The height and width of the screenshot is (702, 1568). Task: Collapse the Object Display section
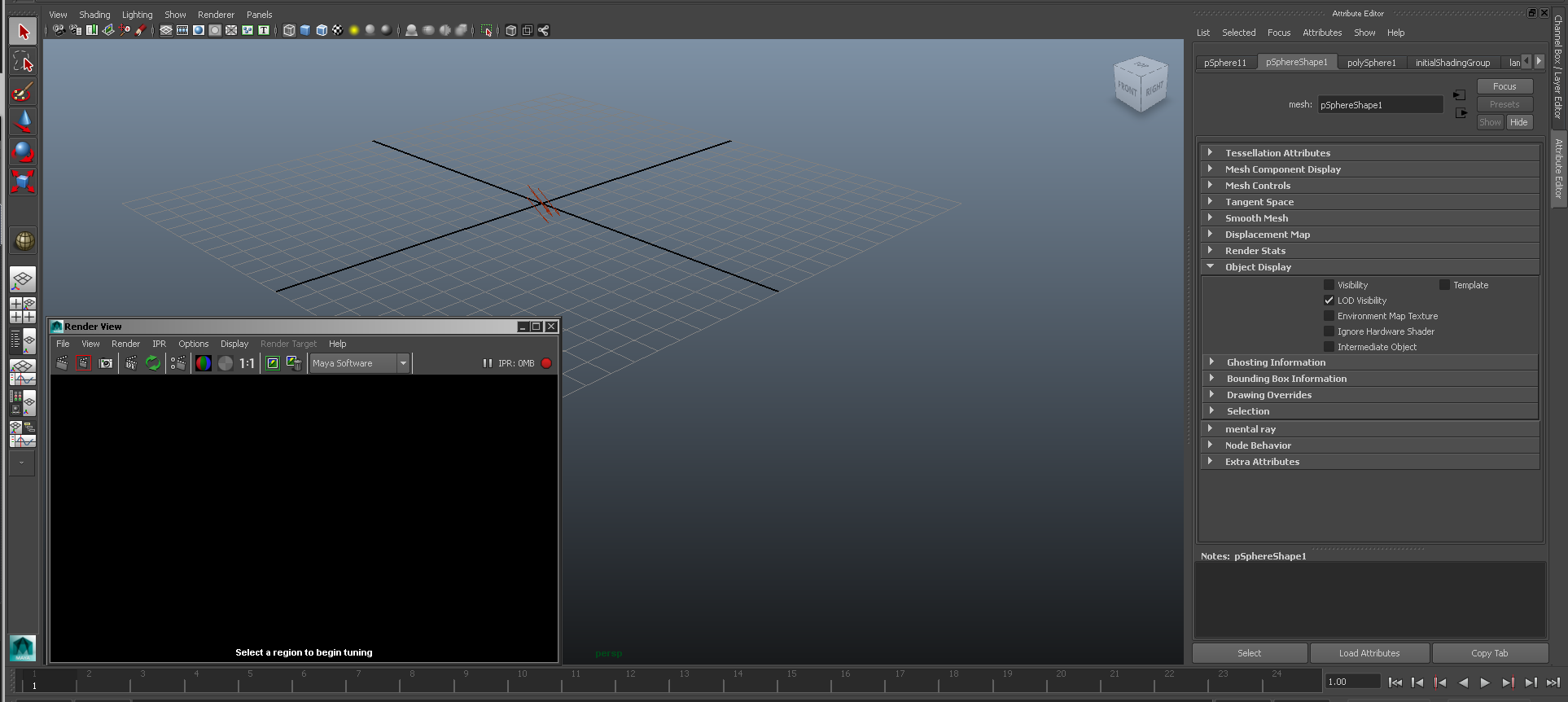[1369, 267]
